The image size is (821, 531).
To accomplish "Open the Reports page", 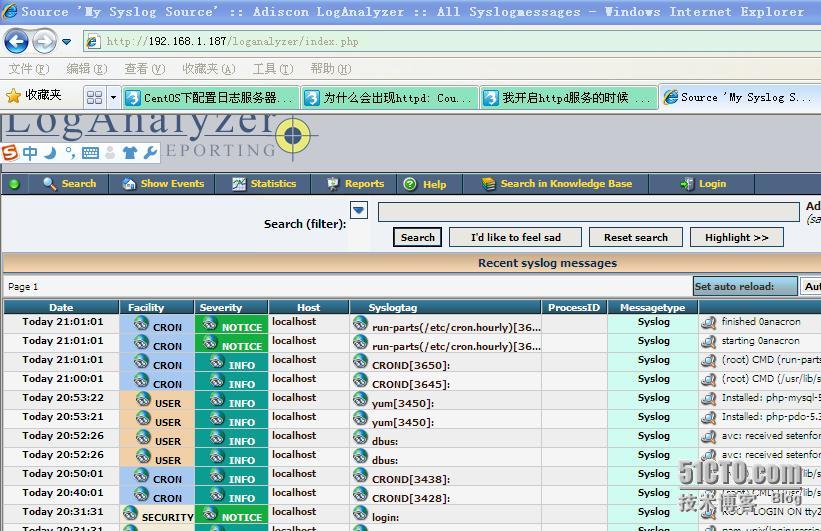I will click(355, 184).
